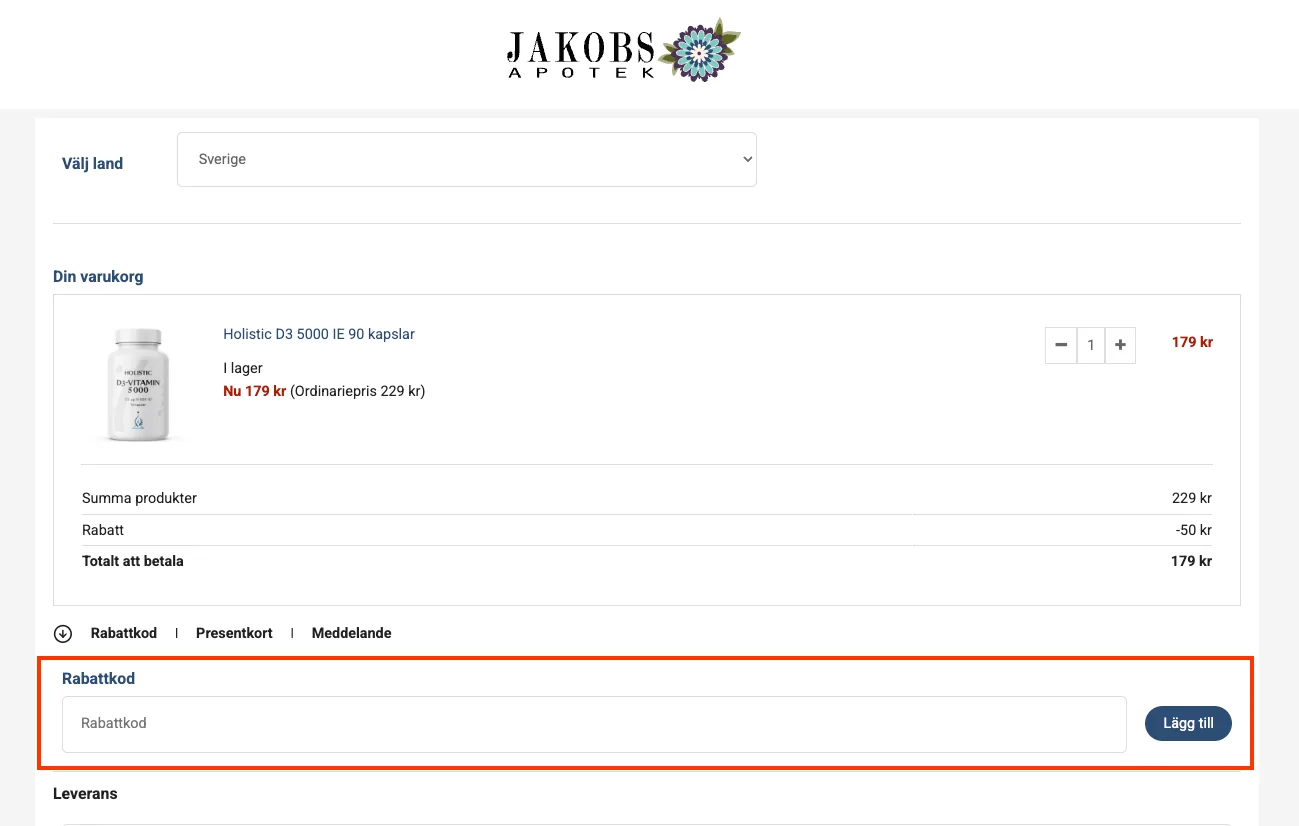This screenshot has height=826, width=1299.
Task: Click the Totalt att betala row label
Action: pos(133,561)
